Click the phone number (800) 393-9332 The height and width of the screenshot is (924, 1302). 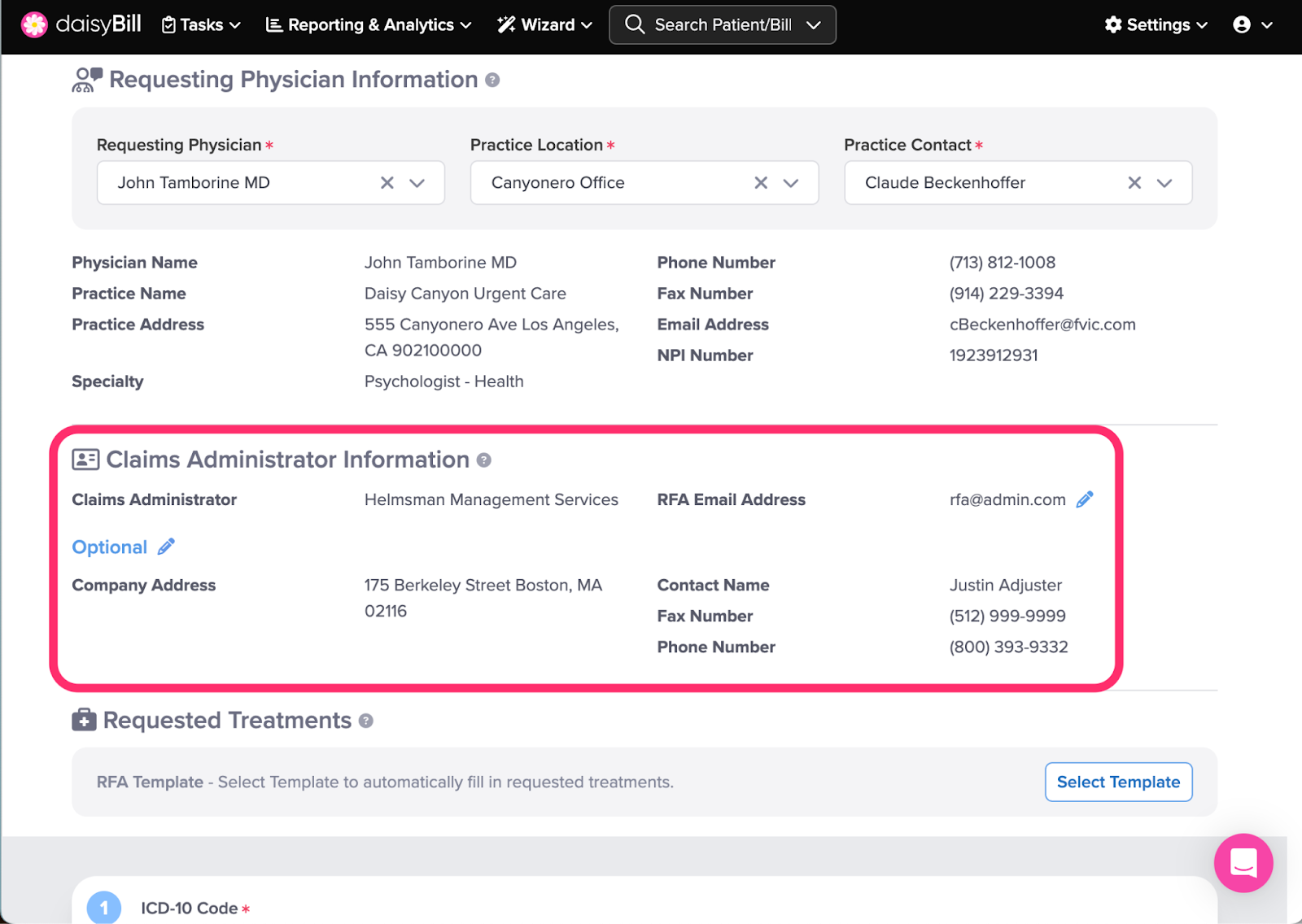pos(1009,647)
